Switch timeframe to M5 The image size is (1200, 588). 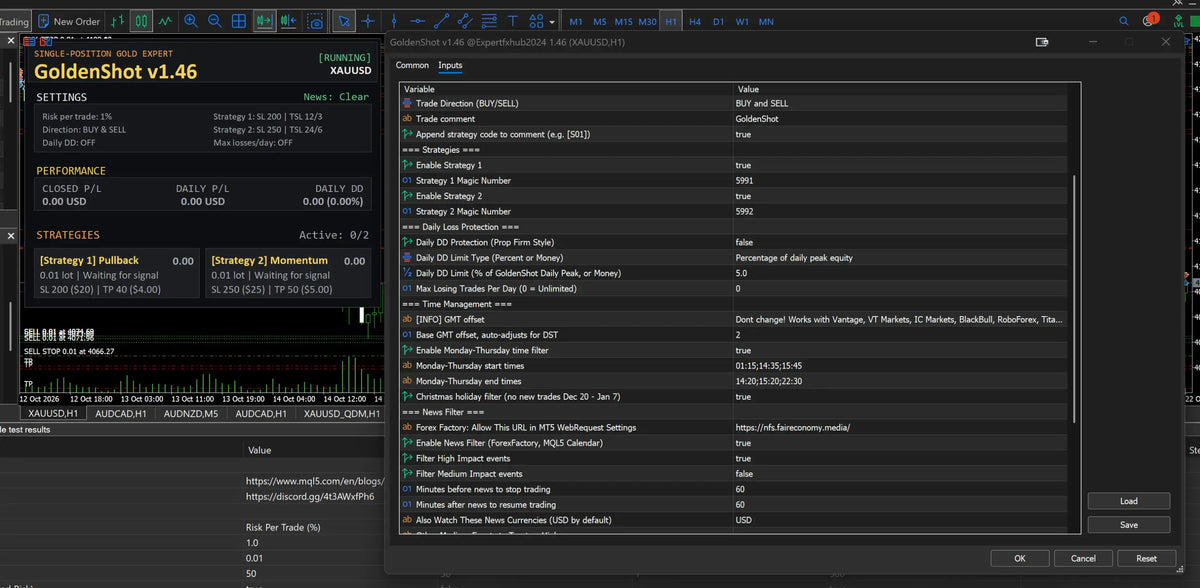[599, 21]
